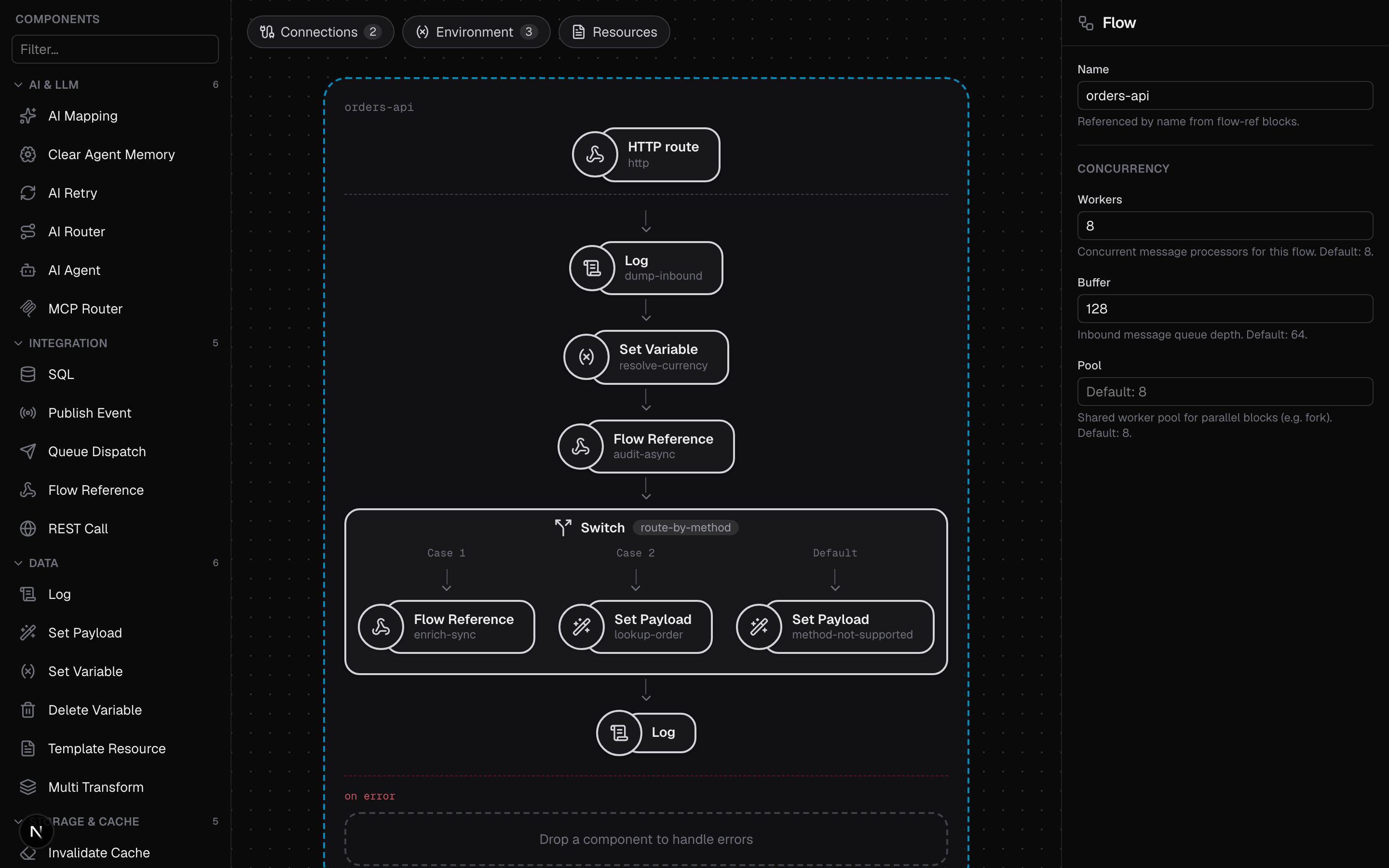Click the orders-api flow label
This screenshot has height=868, width=1389.
[x=379, y=108]
